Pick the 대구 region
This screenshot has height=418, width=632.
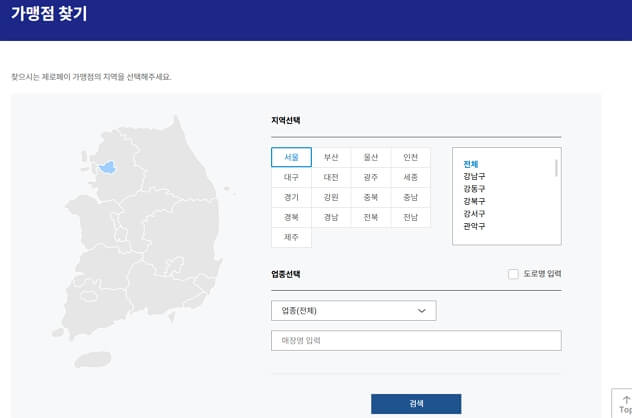click(291, 177)
